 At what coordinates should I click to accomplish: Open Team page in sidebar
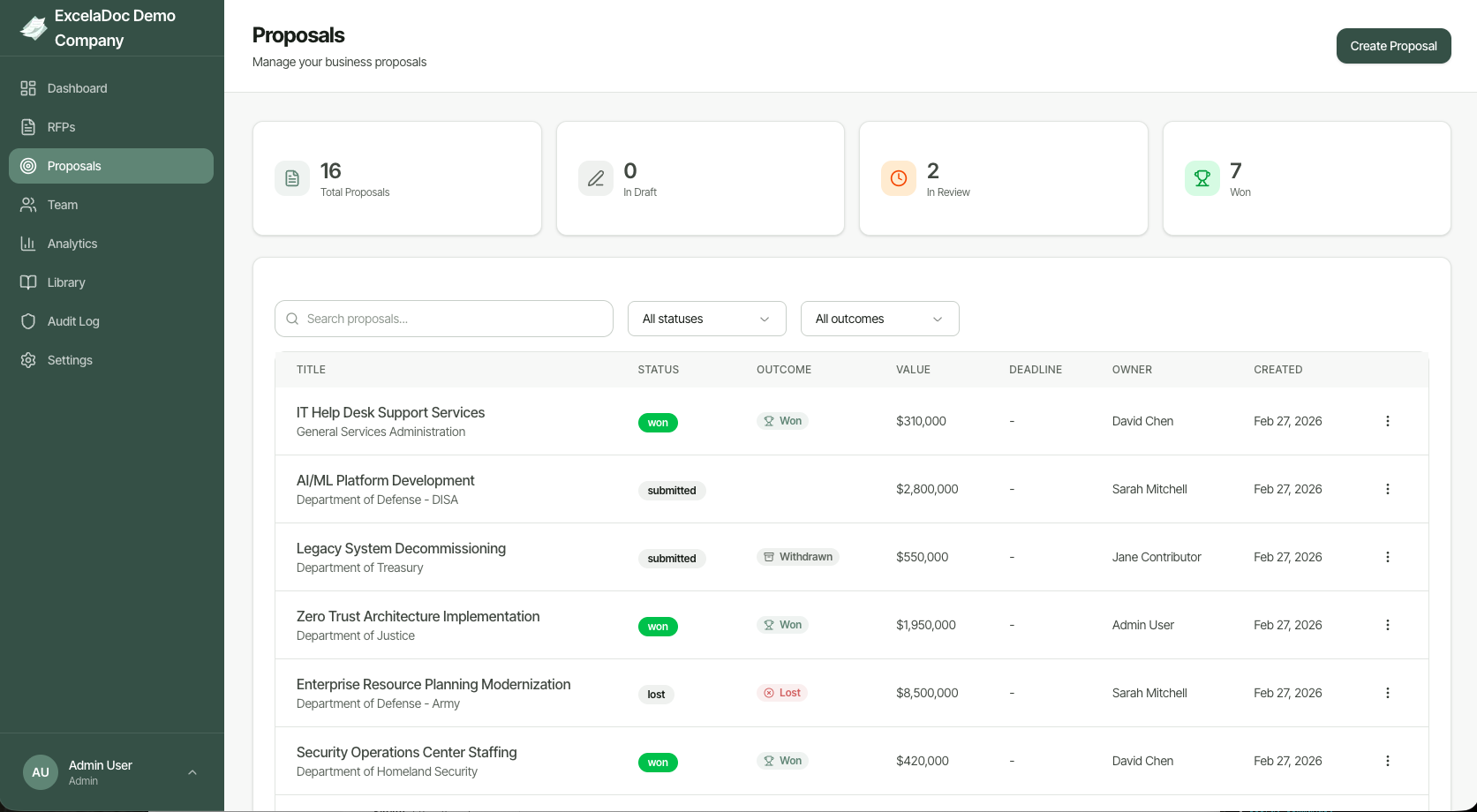[111, 205]
